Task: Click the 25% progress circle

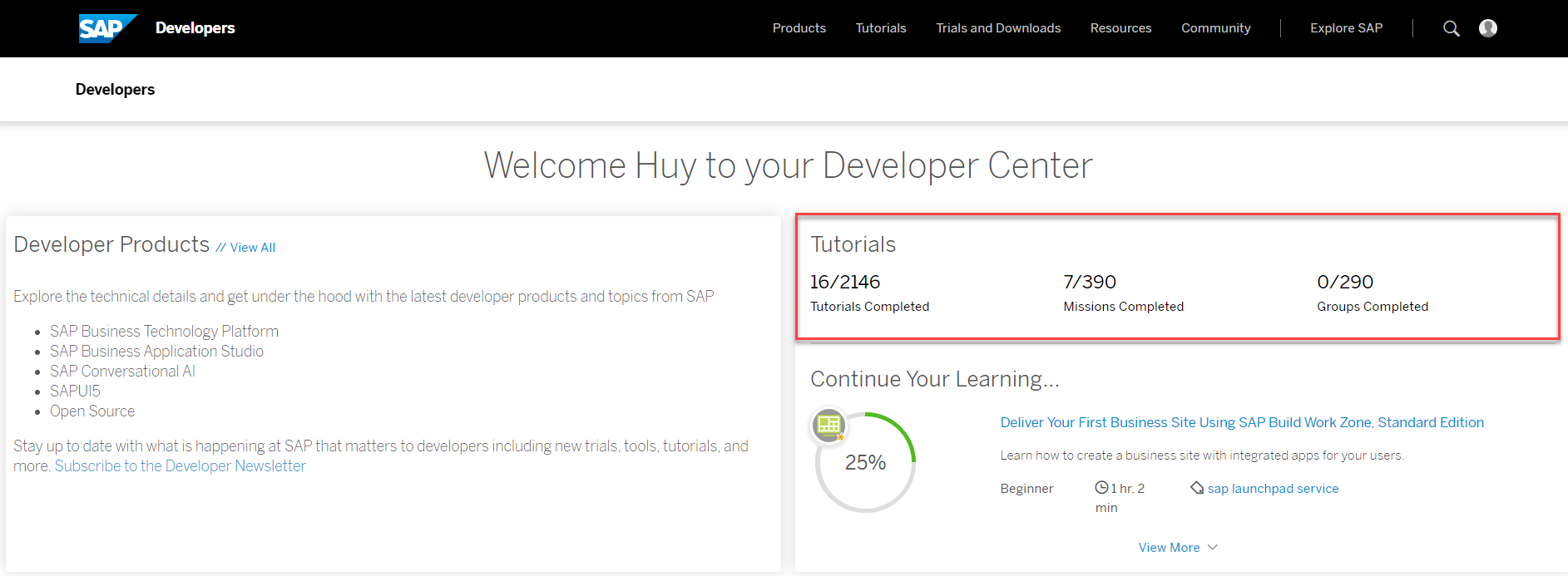Action: (865, 463)
